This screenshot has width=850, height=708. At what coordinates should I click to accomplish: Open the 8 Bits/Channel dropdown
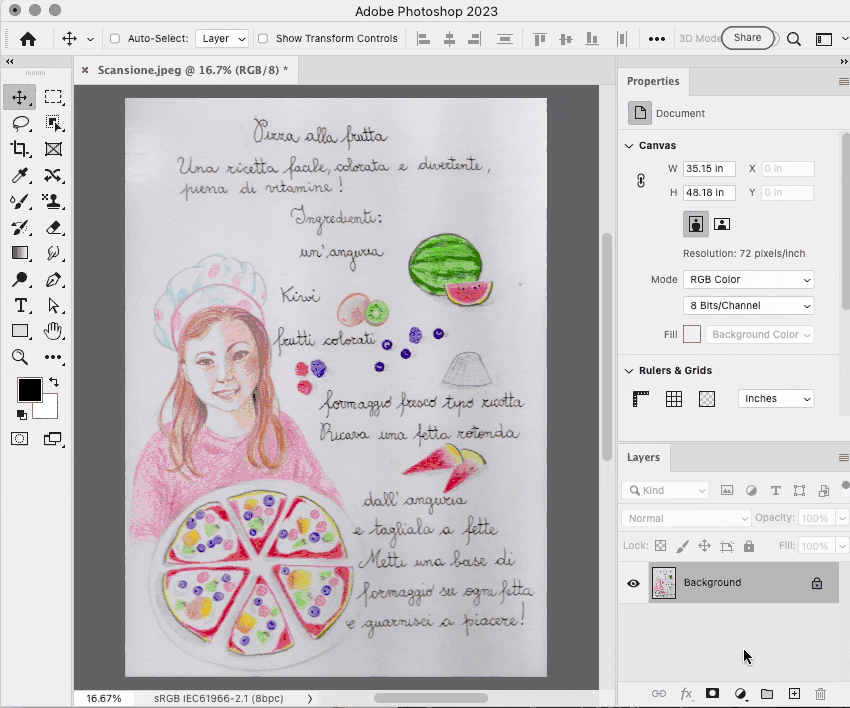[x=748, y=306]
